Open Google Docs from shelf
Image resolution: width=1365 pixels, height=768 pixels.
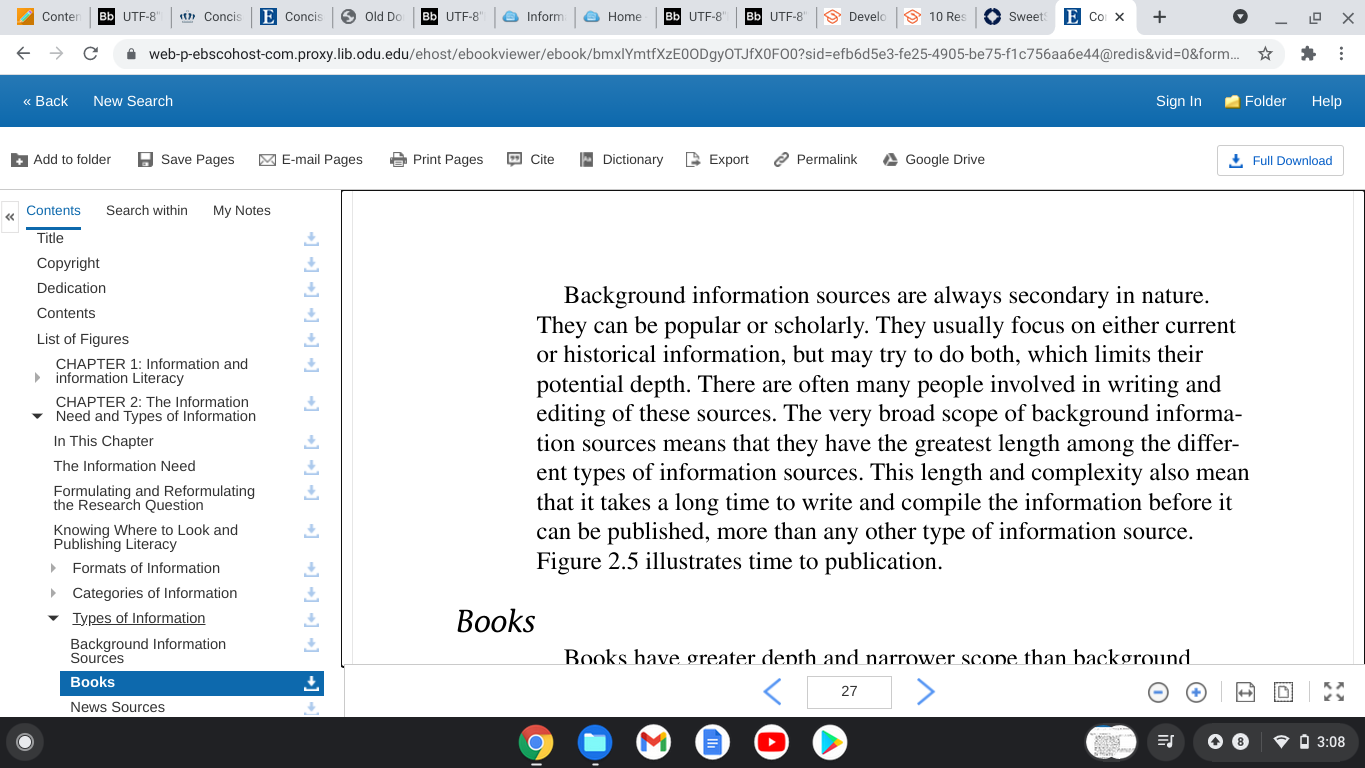712,742
